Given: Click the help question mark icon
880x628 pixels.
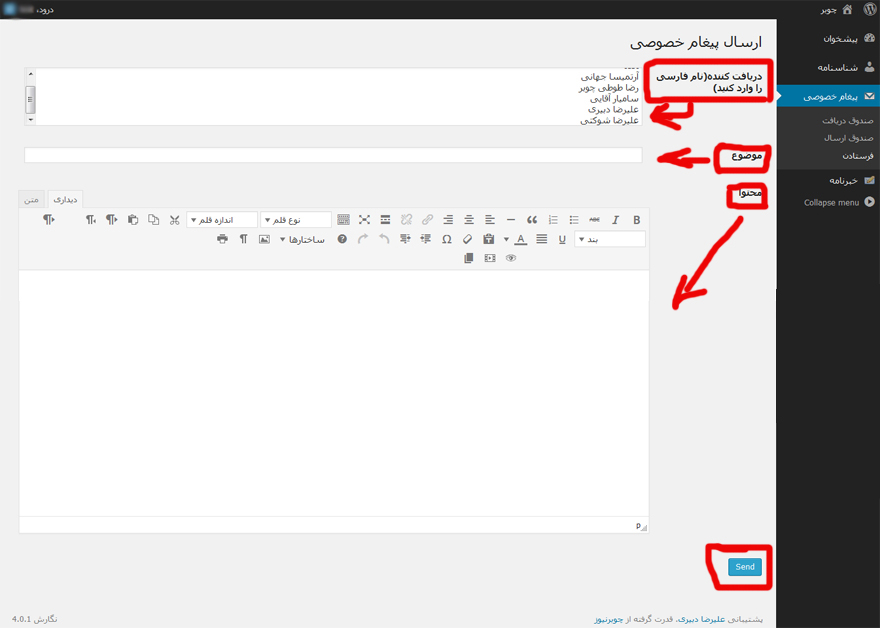Looking at the screenshot, I should [x=343, y=240].
